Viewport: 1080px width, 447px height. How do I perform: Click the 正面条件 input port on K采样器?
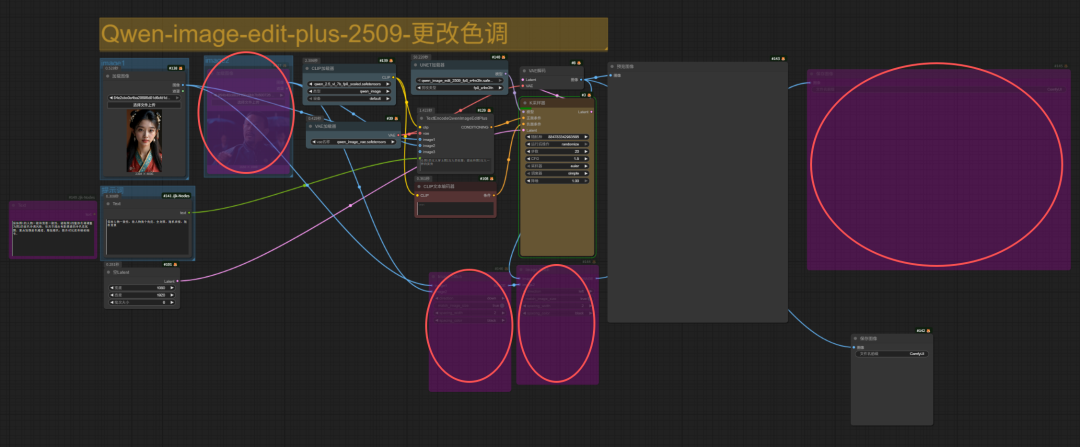point(523,118)
